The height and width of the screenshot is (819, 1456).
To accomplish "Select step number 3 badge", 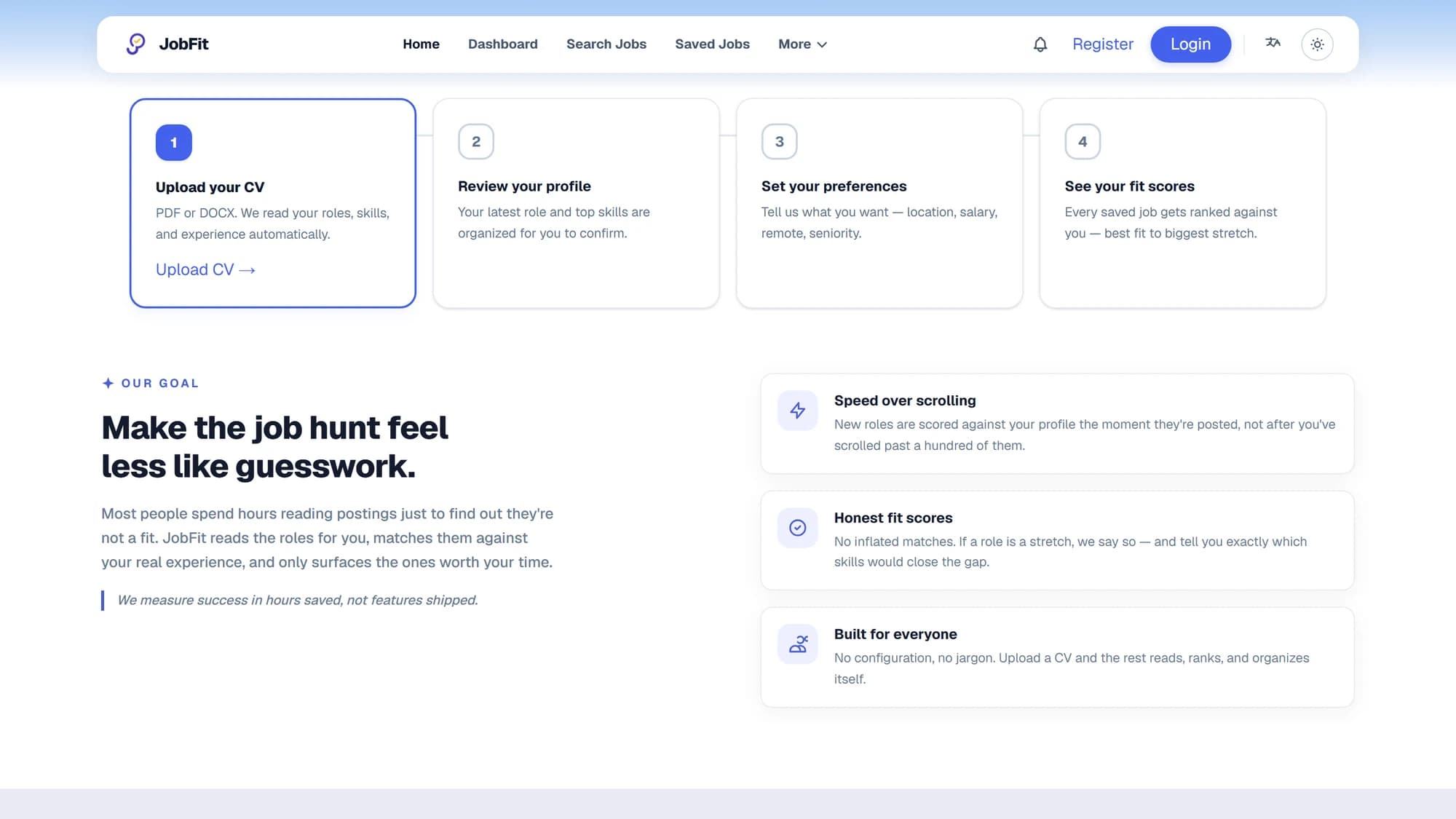I will (x=780, y=141).
